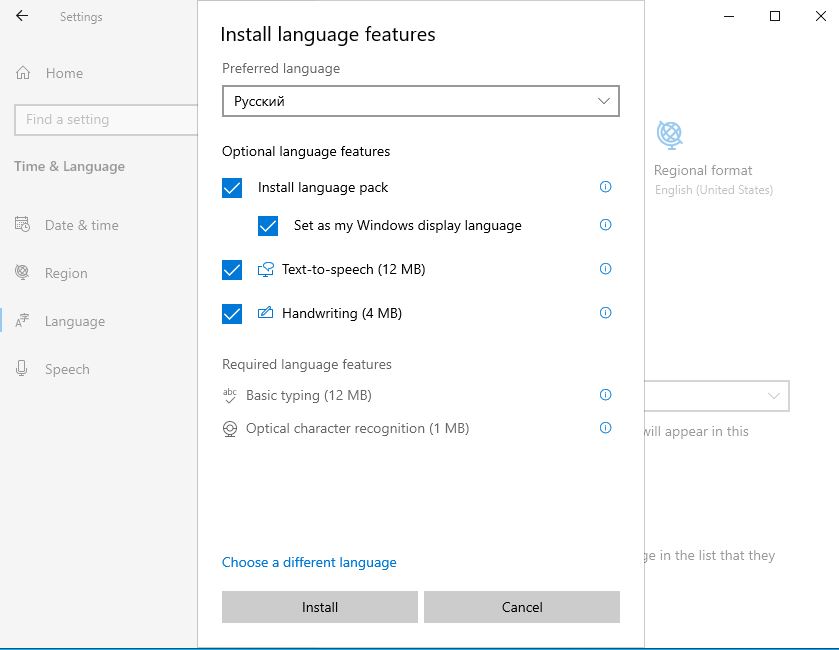The image size is (839, 650).
Task: Click the Region globe icon in sidebar
Action: point(22,272)
